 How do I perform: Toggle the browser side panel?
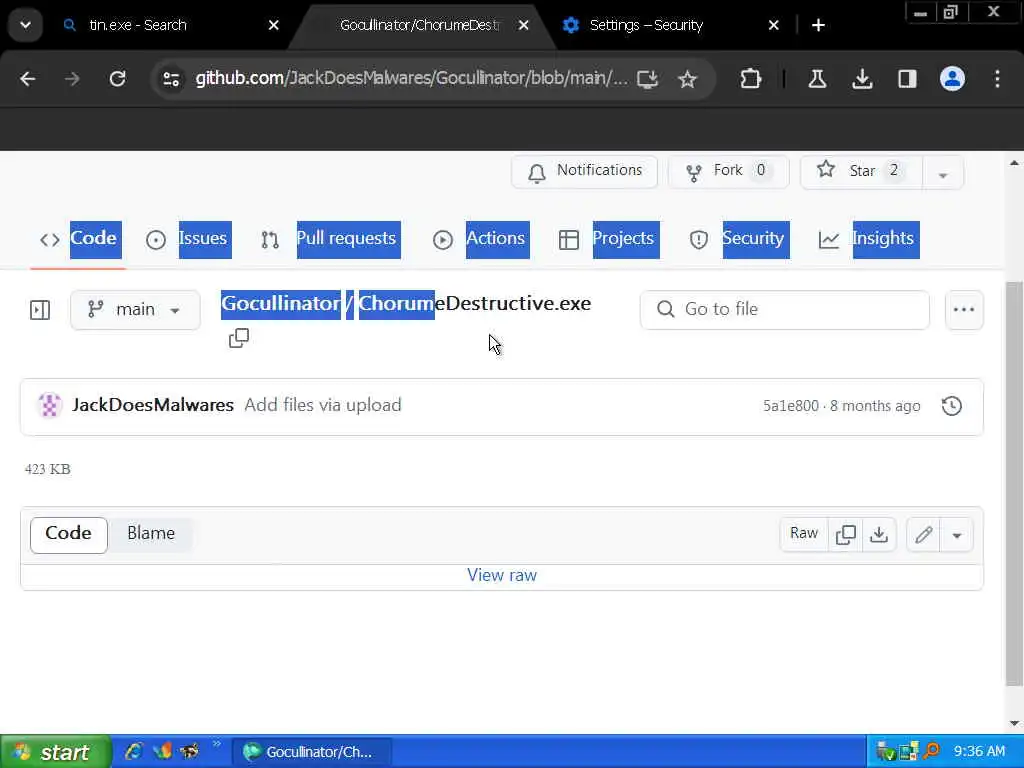(907, 79)
